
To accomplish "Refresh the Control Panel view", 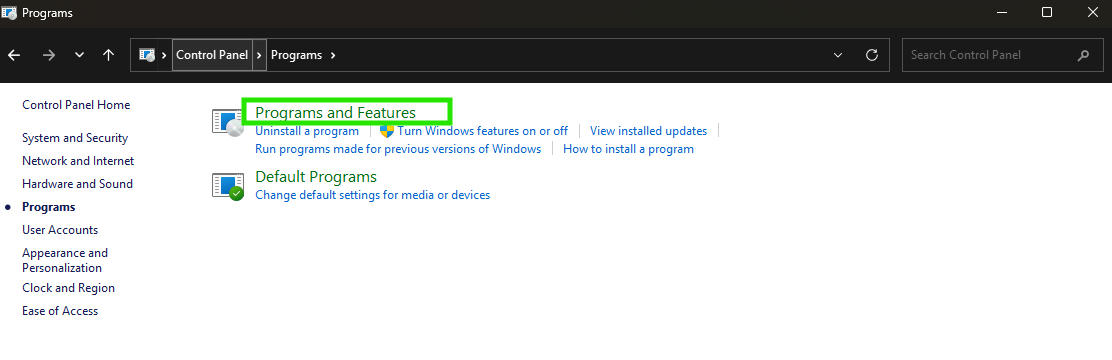I will 872,55.
